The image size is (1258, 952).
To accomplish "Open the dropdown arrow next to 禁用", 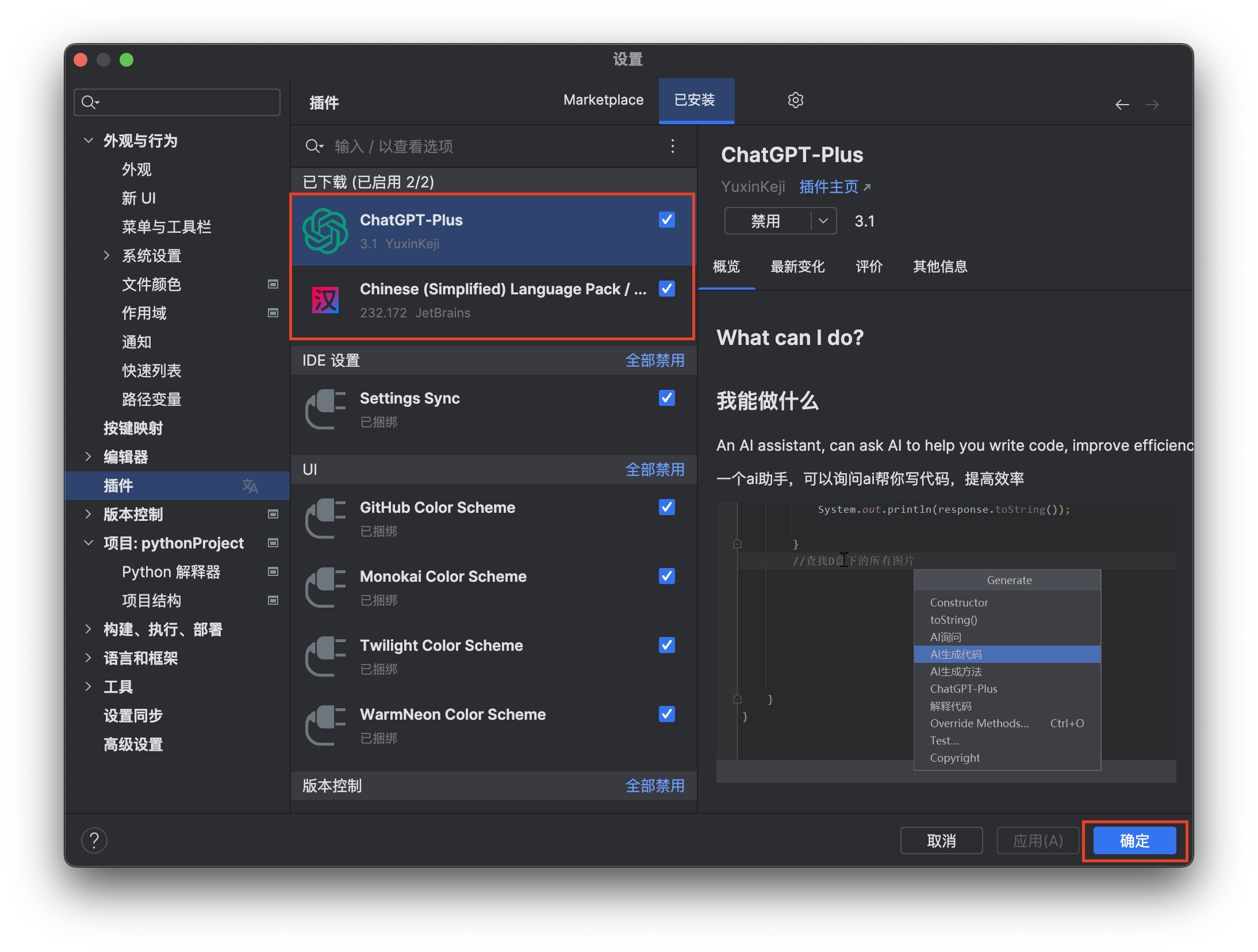I will [823, 221].
